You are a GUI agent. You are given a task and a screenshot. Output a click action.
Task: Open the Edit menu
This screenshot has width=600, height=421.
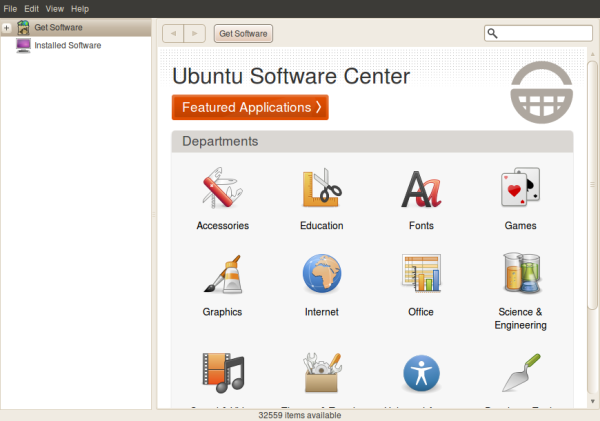(31, 9)
